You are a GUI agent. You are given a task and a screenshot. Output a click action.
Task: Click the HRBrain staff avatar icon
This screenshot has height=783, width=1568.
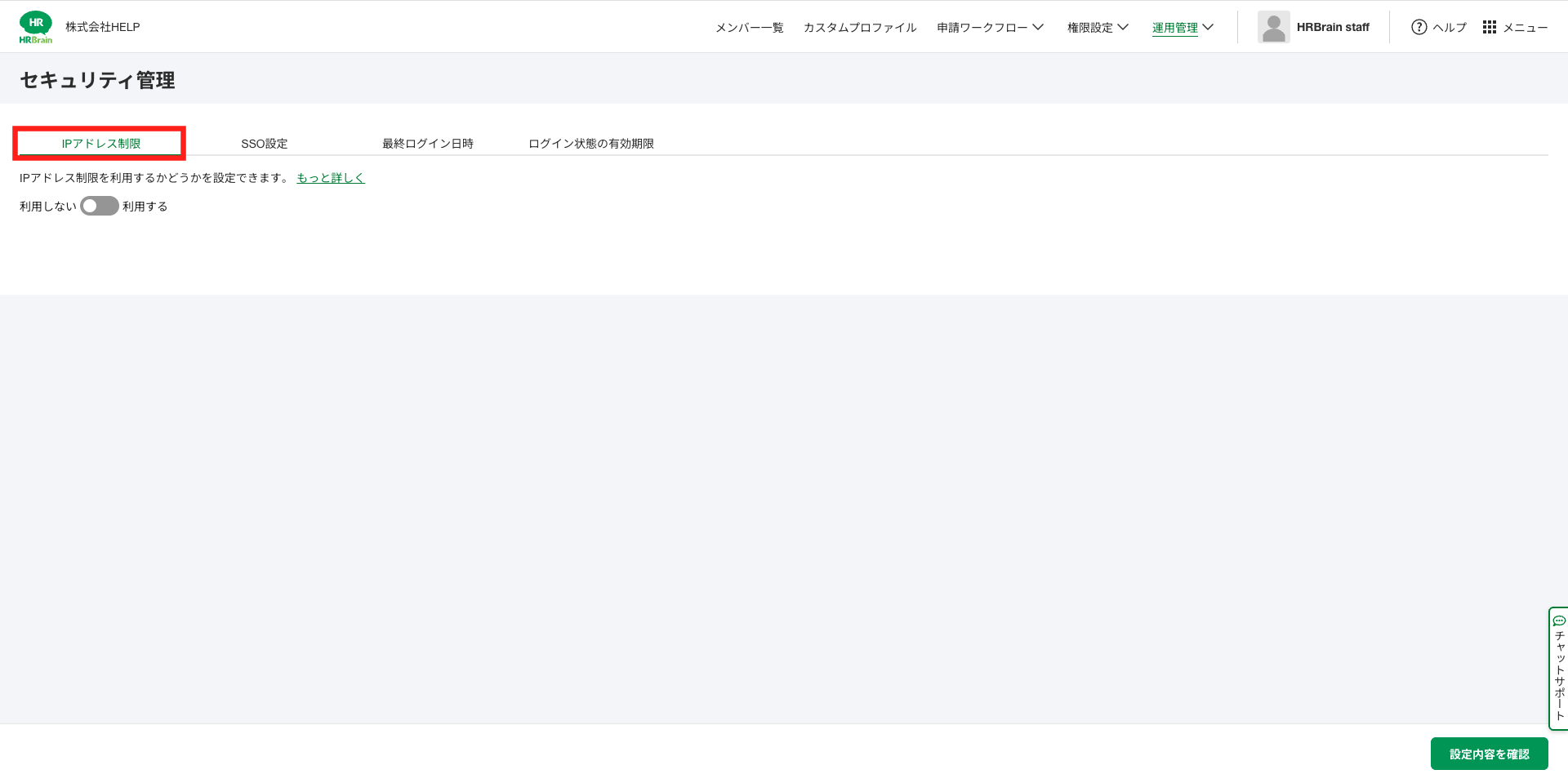tap(1273, 27)
